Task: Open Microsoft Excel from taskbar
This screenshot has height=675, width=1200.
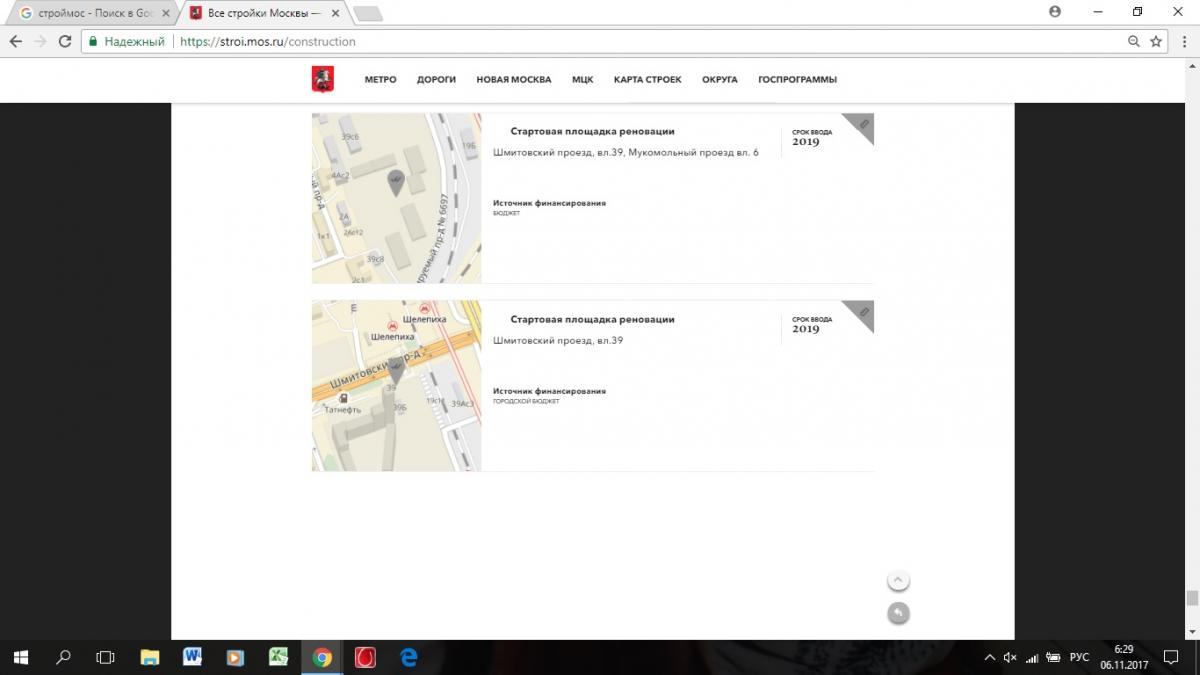Action: tap(278, 657)
